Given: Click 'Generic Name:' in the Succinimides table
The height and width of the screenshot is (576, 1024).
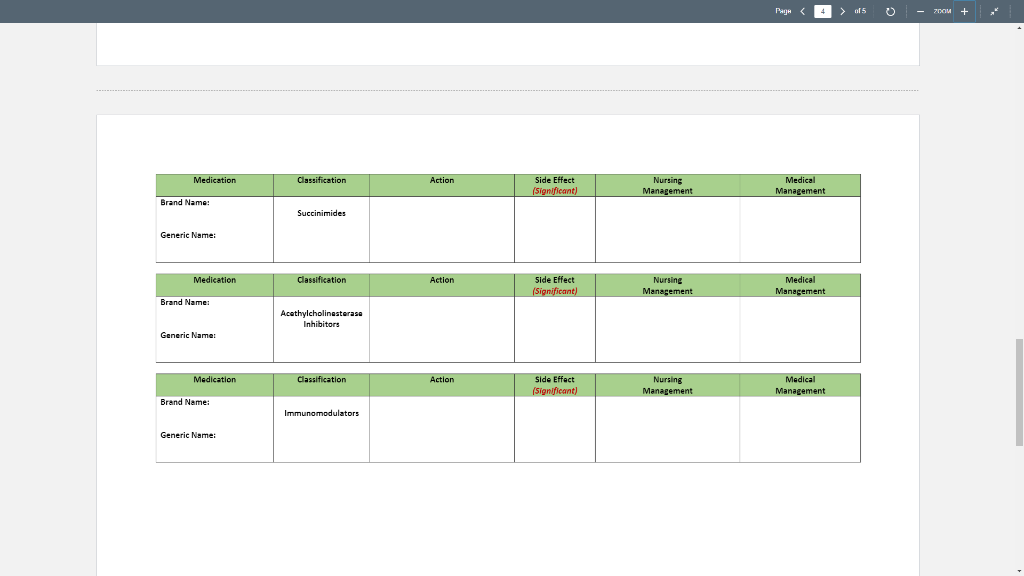Looking at the screenshot, I should click(188, 235).
